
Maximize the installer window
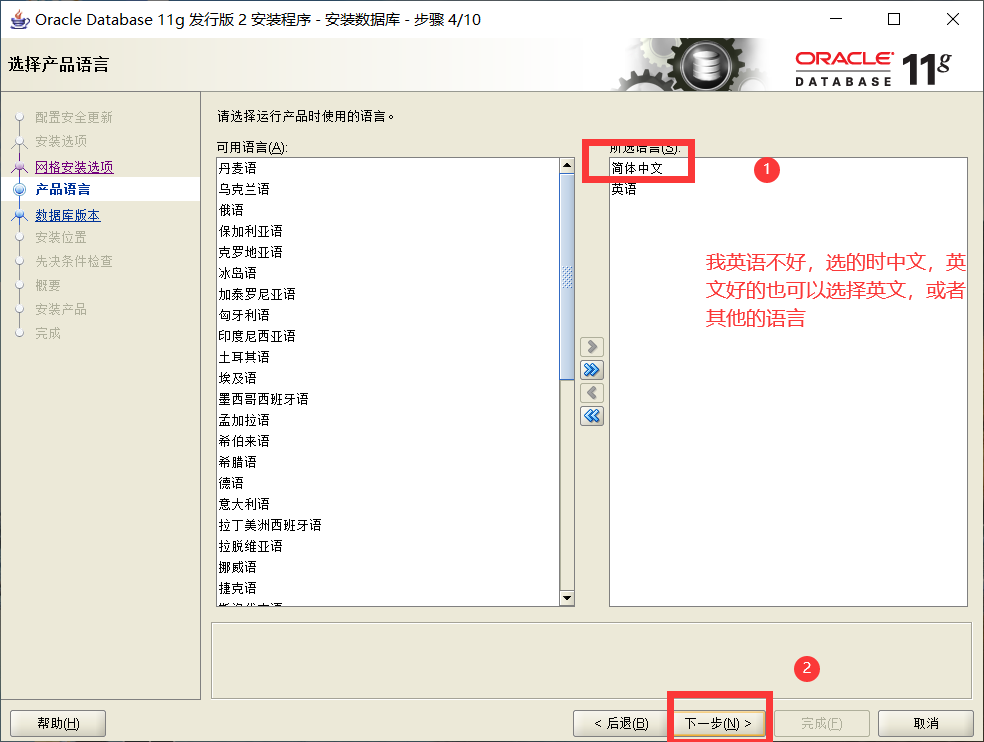click(894, 19)
